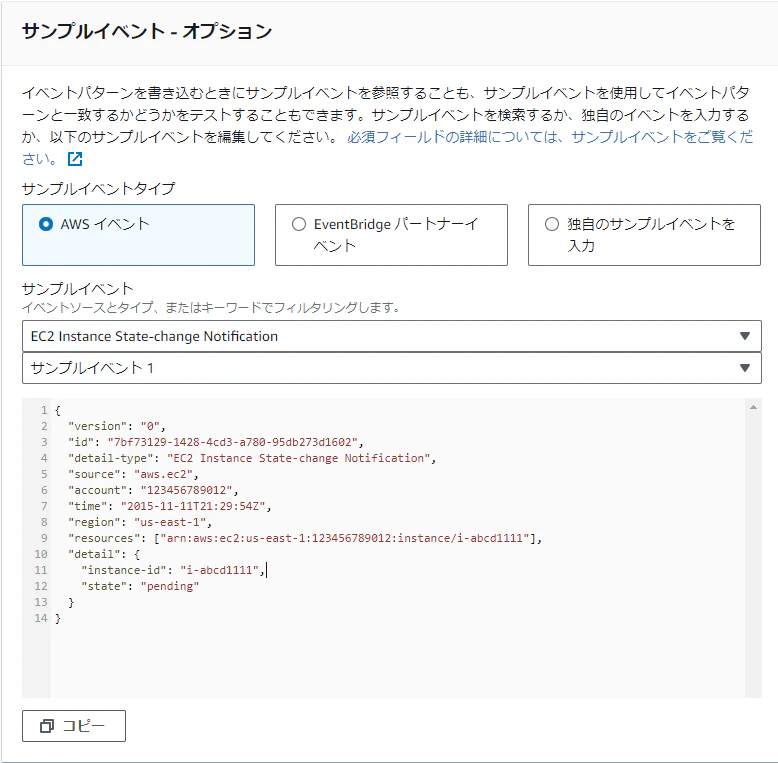Click the "resources" ARN line in editor

pos(305,538)
